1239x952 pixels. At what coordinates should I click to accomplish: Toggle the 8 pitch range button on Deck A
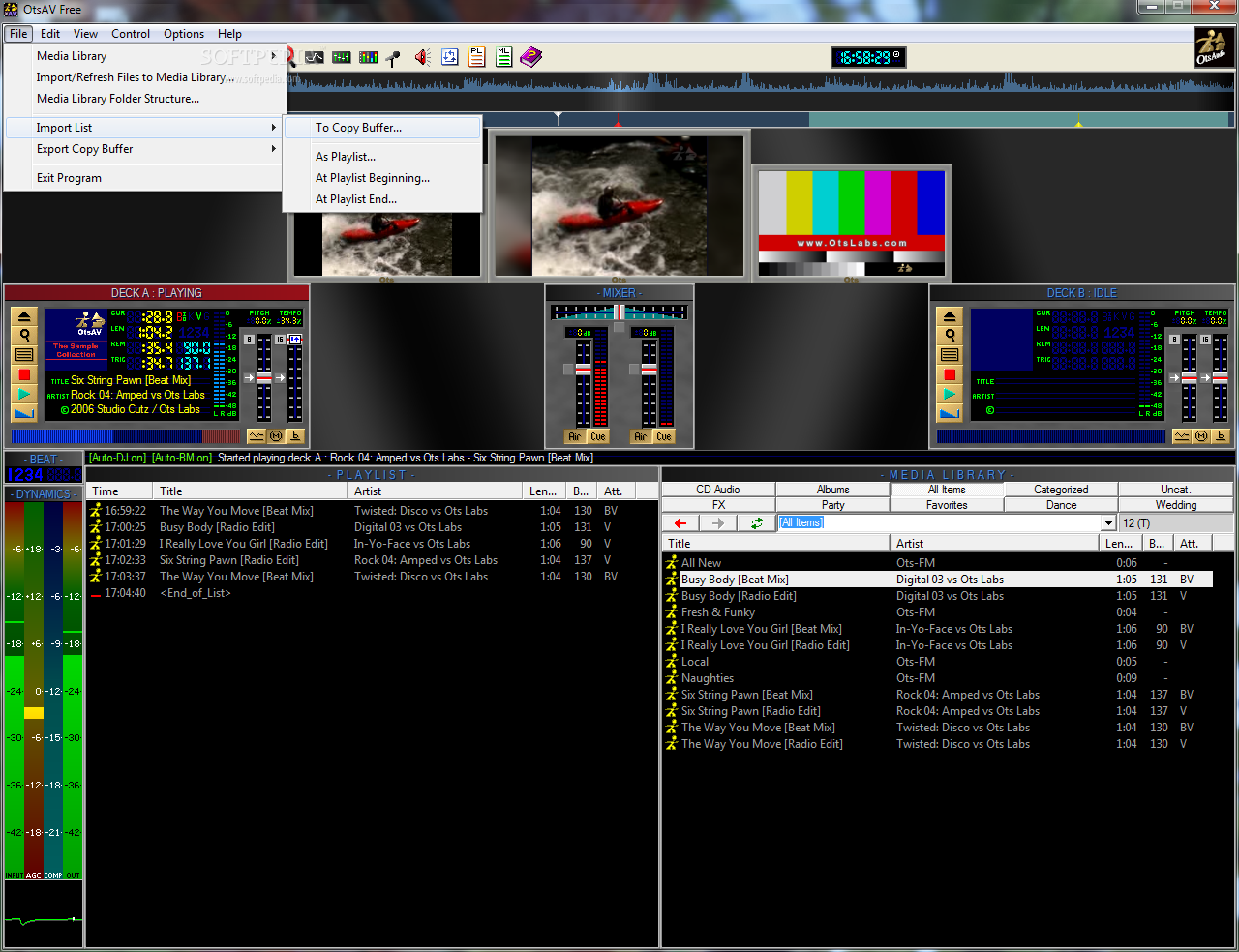coord(249,340)
